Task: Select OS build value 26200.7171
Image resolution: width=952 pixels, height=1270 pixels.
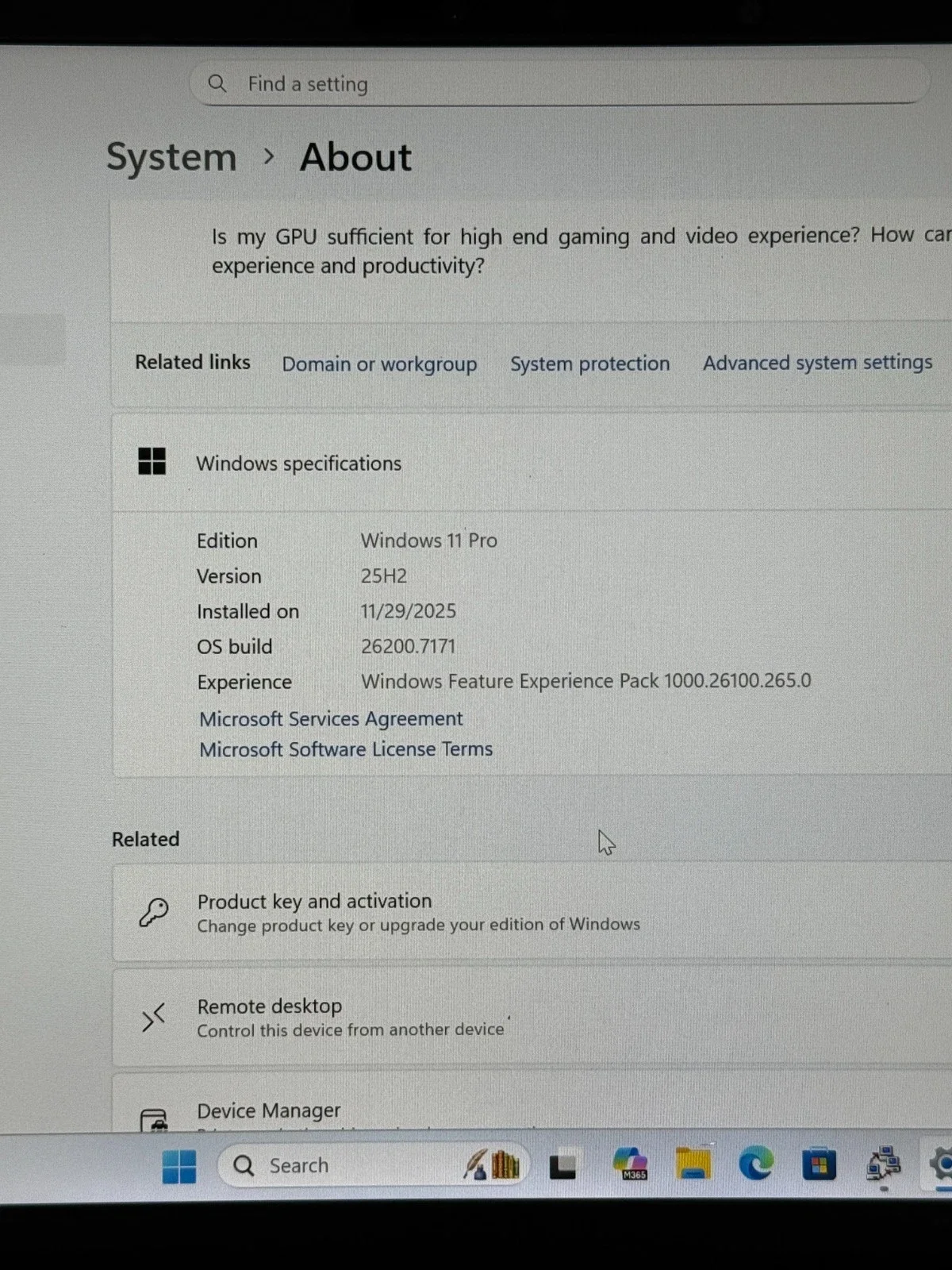Action: point(409,646)
